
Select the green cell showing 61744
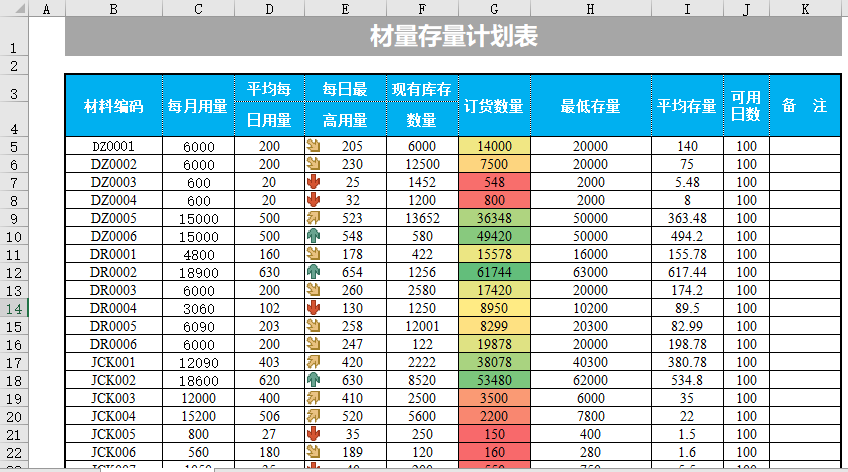coord(494,272)
